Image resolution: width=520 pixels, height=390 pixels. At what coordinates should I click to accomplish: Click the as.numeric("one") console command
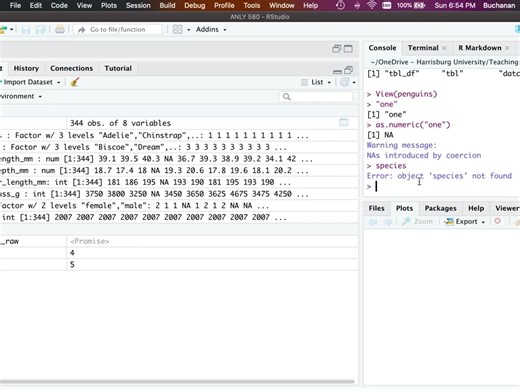413,125
